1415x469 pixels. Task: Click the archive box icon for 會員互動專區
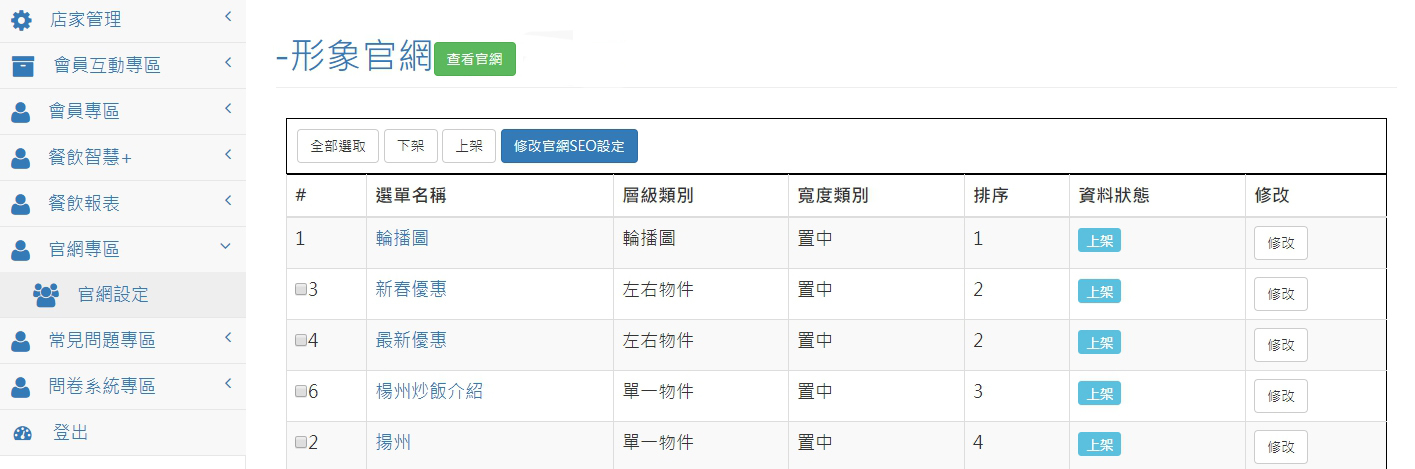pyautogui.click(x=22, y=66)
